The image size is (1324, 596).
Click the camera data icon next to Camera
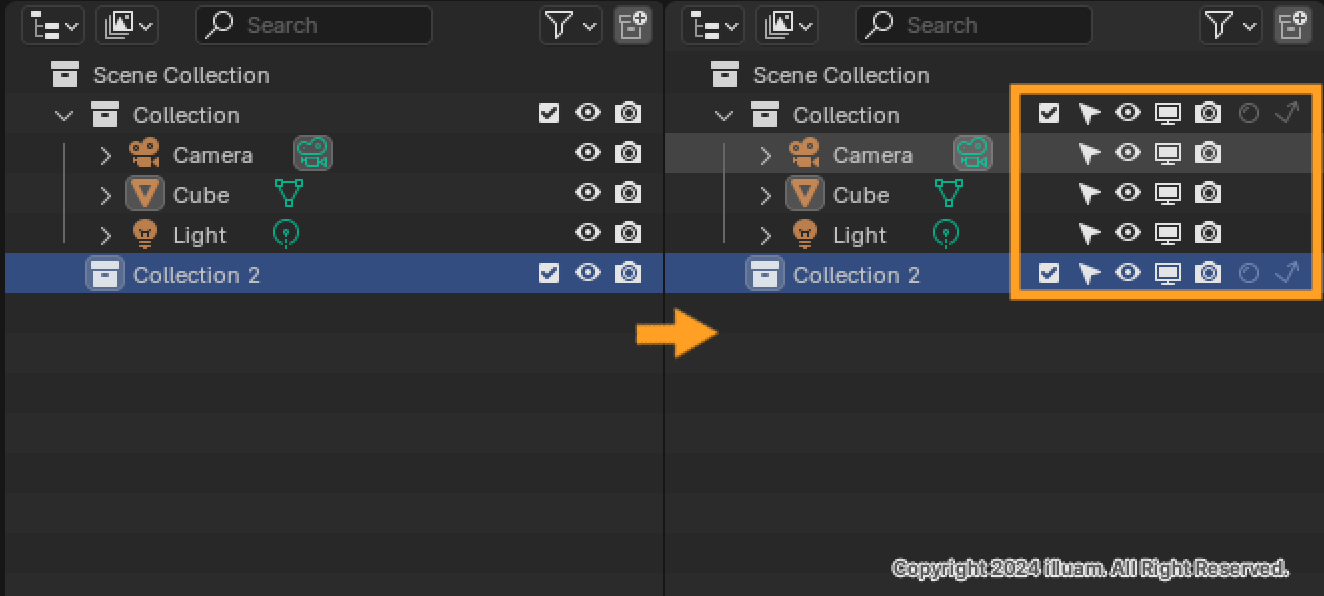(315, 154)
